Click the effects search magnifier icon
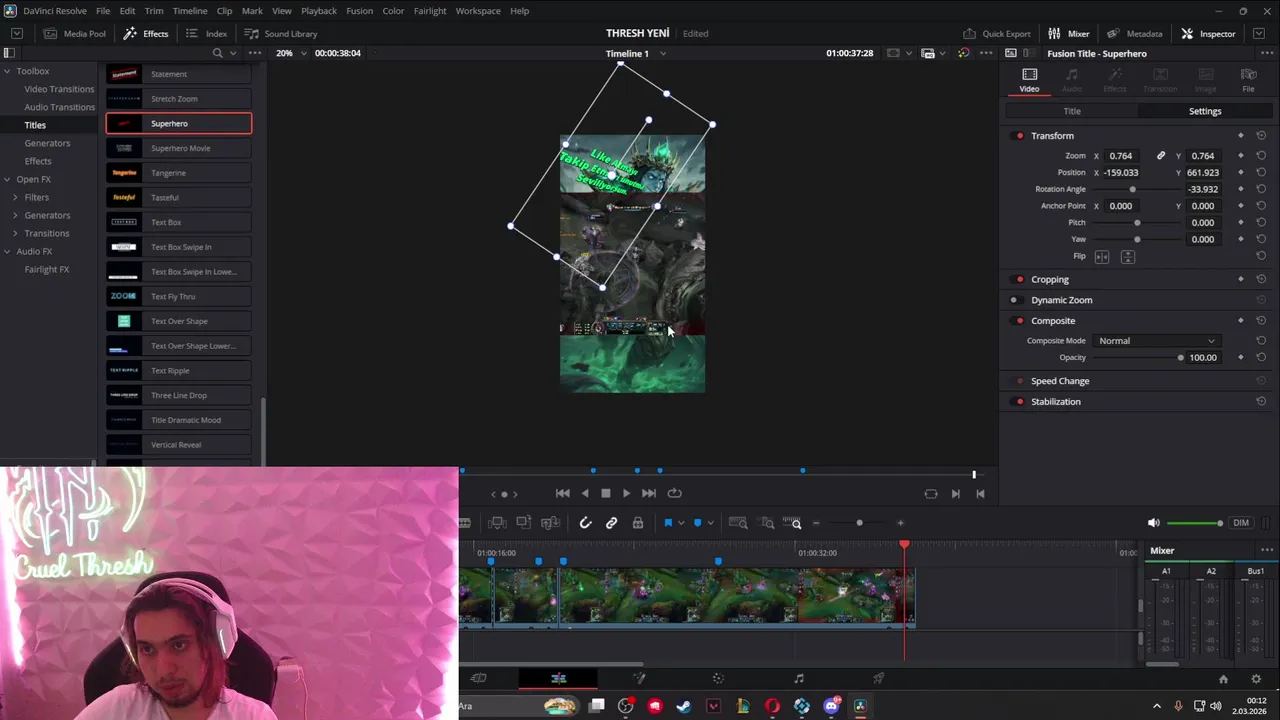Viewport: 1280px width, 720px height. pos(217,53)
